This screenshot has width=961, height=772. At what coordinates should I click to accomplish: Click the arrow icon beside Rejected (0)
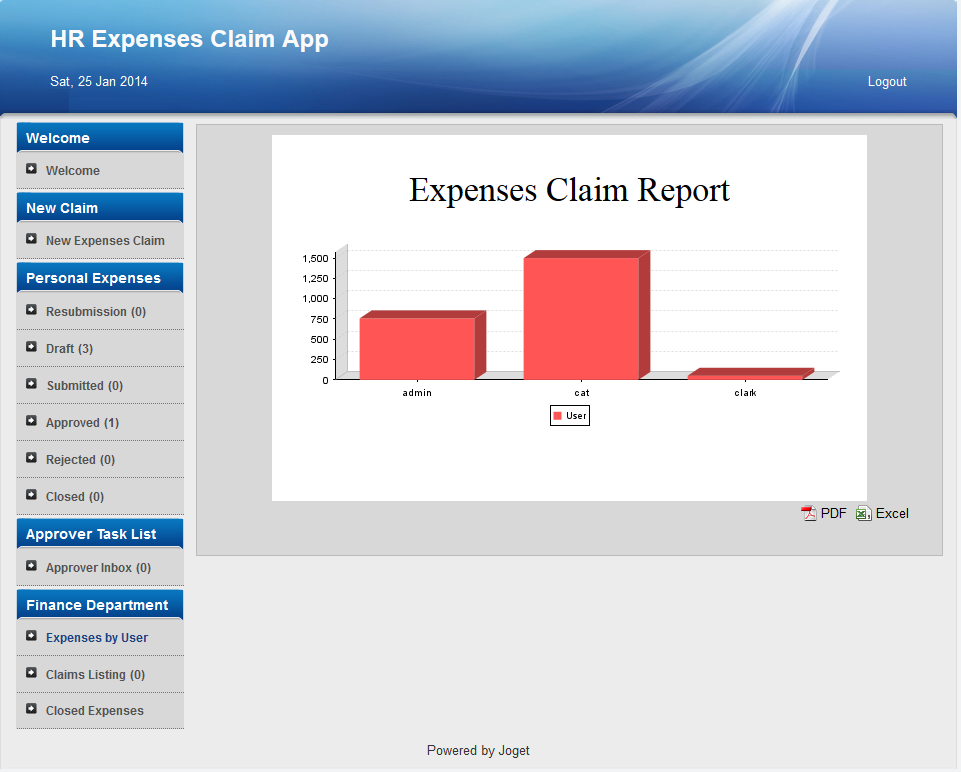click(x=31, y=458)
